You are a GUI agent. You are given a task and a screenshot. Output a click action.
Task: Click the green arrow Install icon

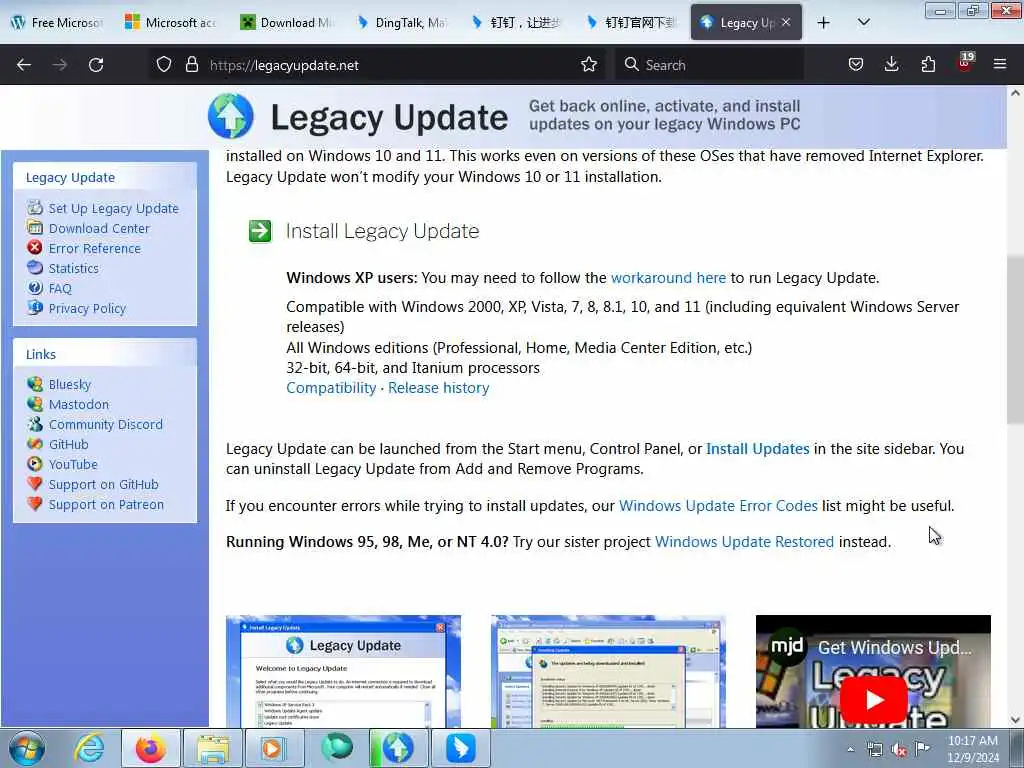point(260,231)
